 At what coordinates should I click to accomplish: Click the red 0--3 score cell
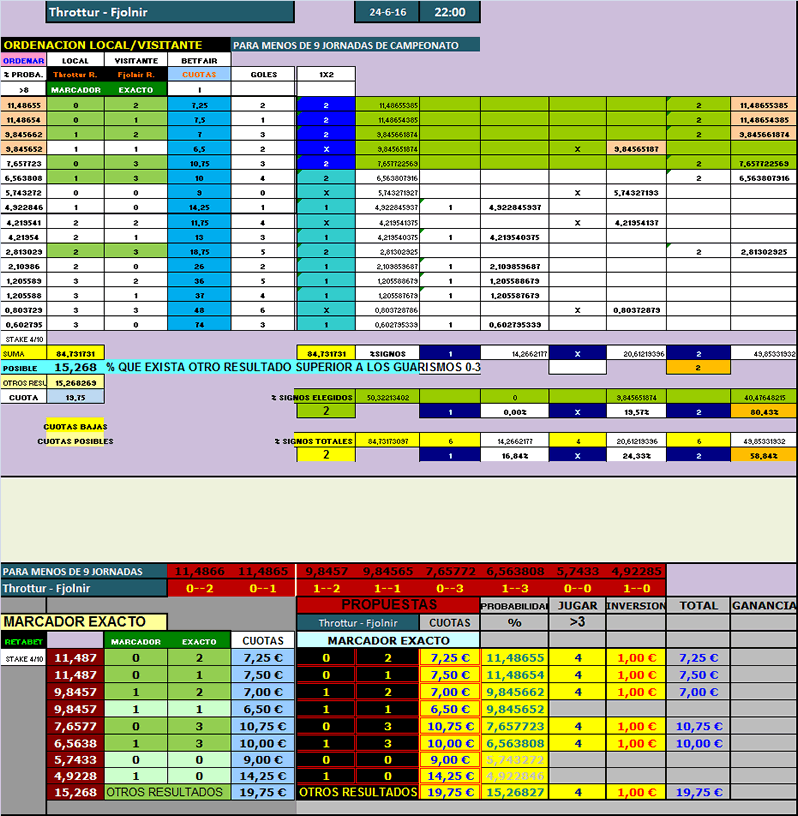[450, 589]
